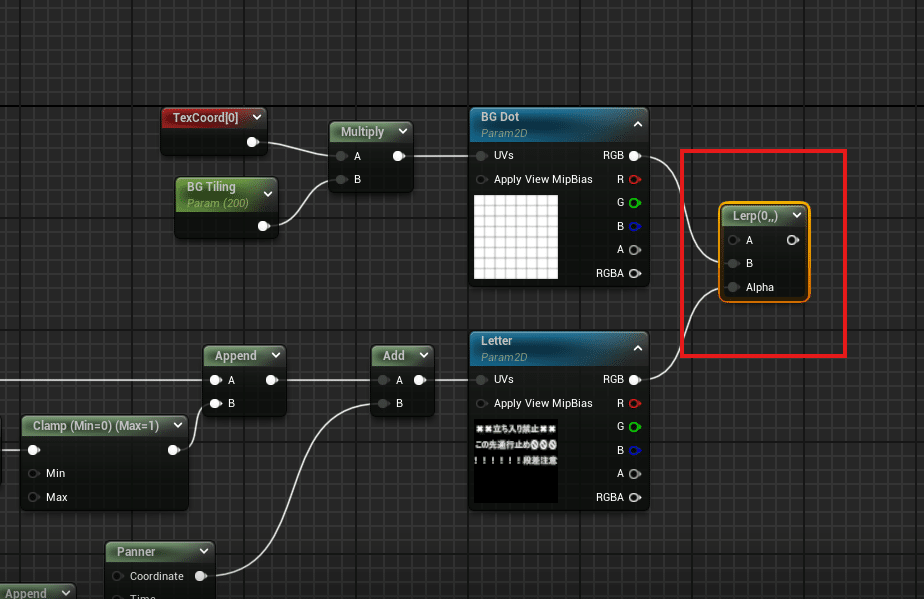Click Letter Apply View MipBias pin
924x599 pixels.
[481, 403]
